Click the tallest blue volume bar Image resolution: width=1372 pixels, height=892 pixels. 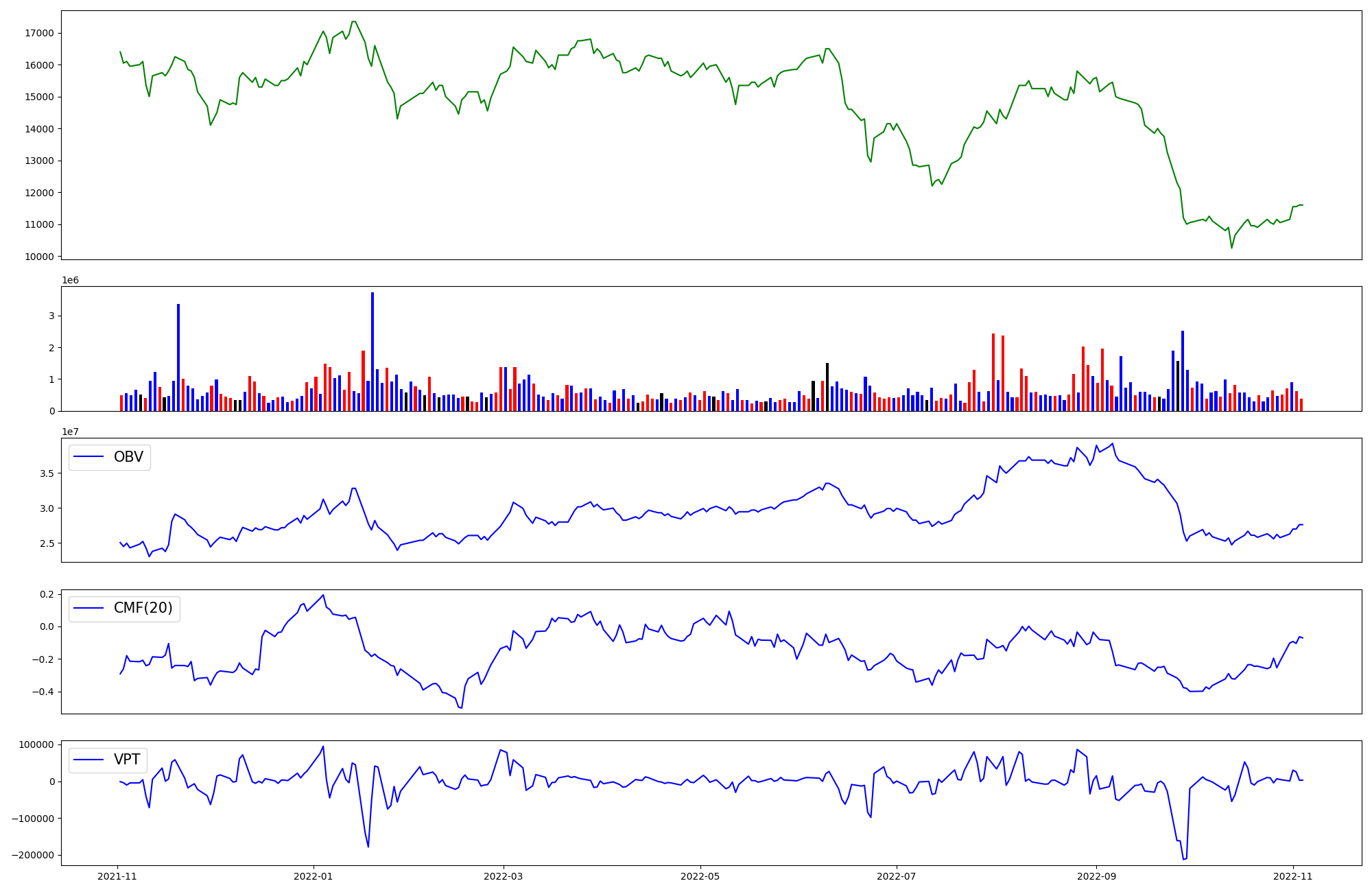372,351
